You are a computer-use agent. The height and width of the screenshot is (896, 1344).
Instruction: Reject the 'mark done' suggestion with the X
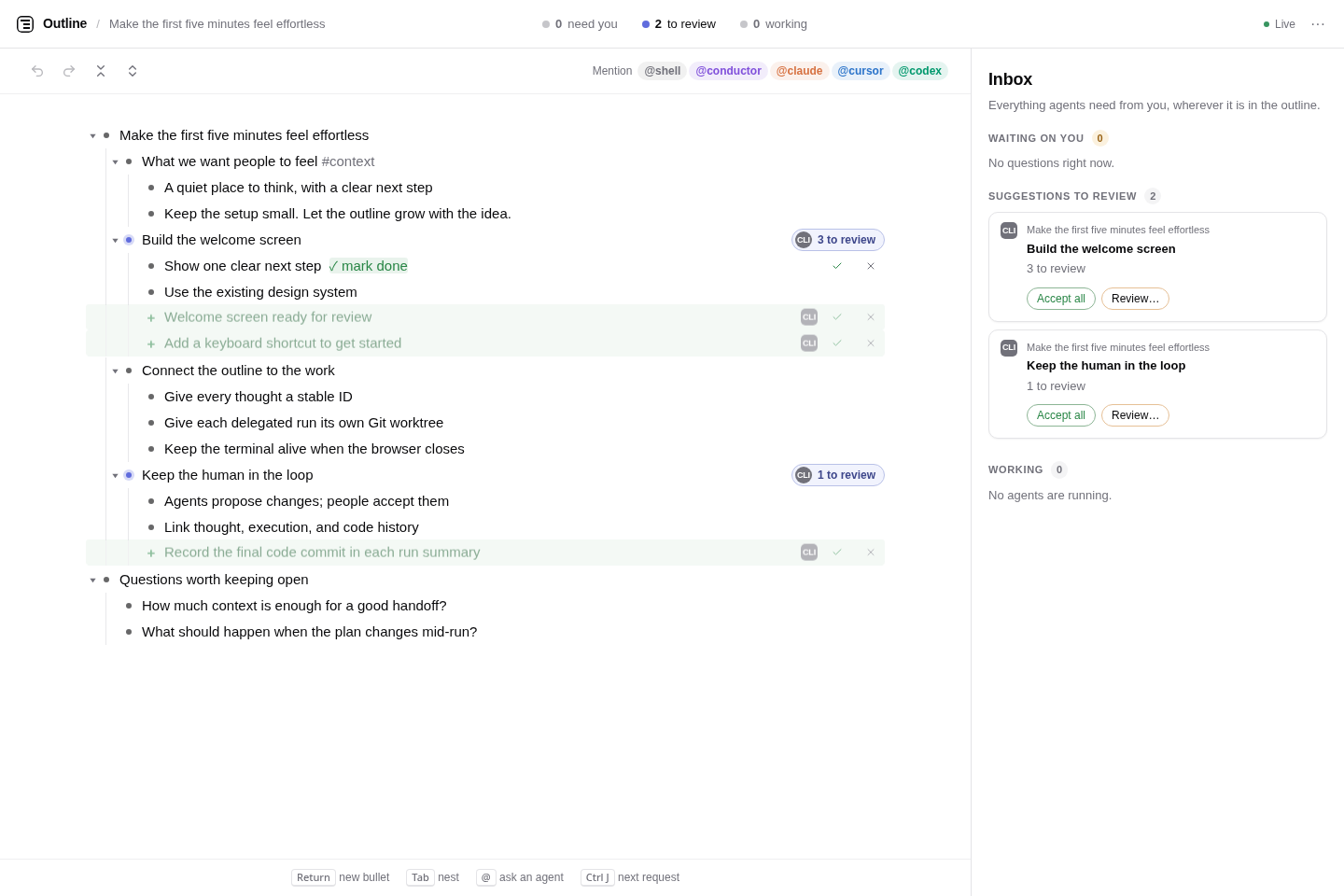[871, 266]
